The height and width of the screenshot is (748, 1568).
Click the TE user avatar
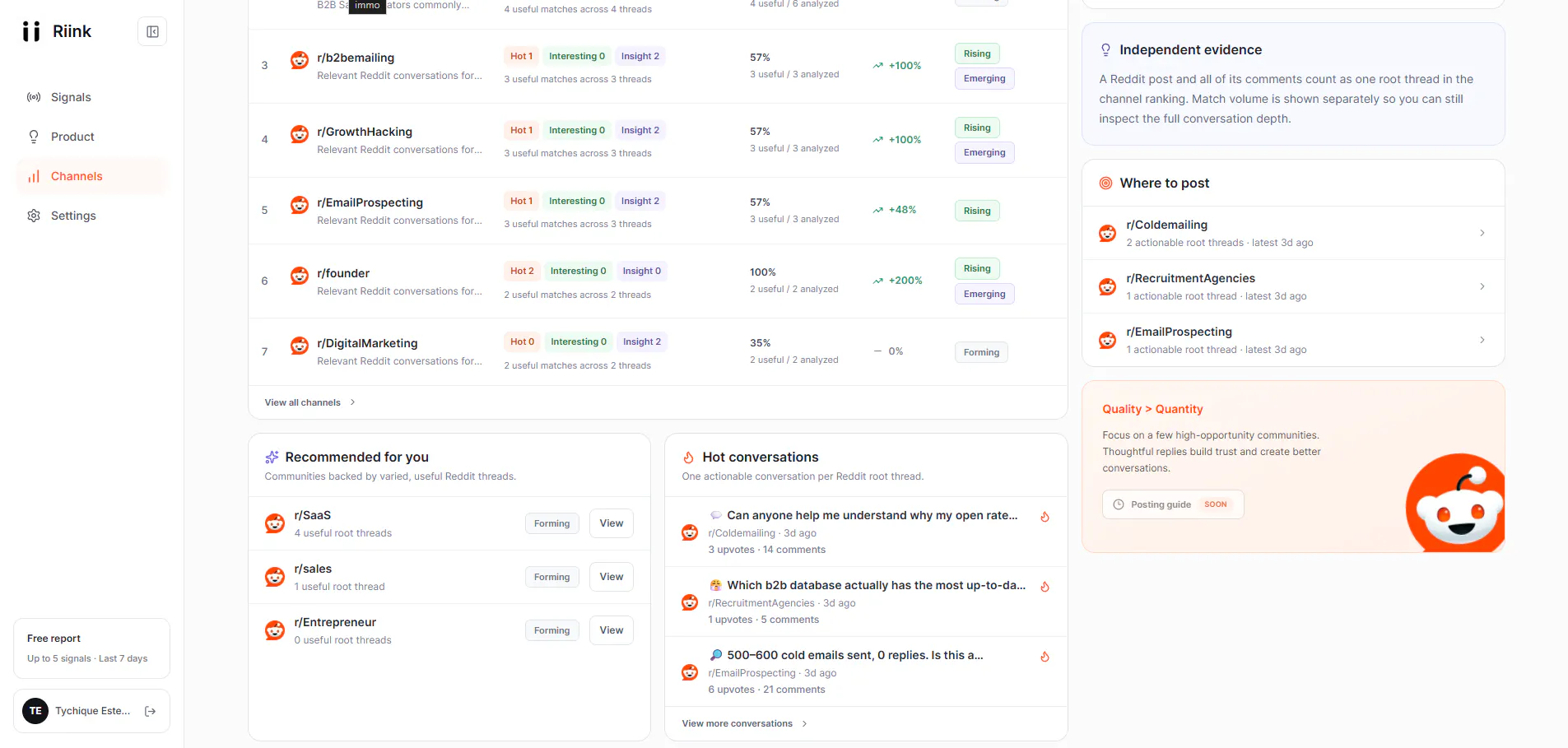(35, 711)
